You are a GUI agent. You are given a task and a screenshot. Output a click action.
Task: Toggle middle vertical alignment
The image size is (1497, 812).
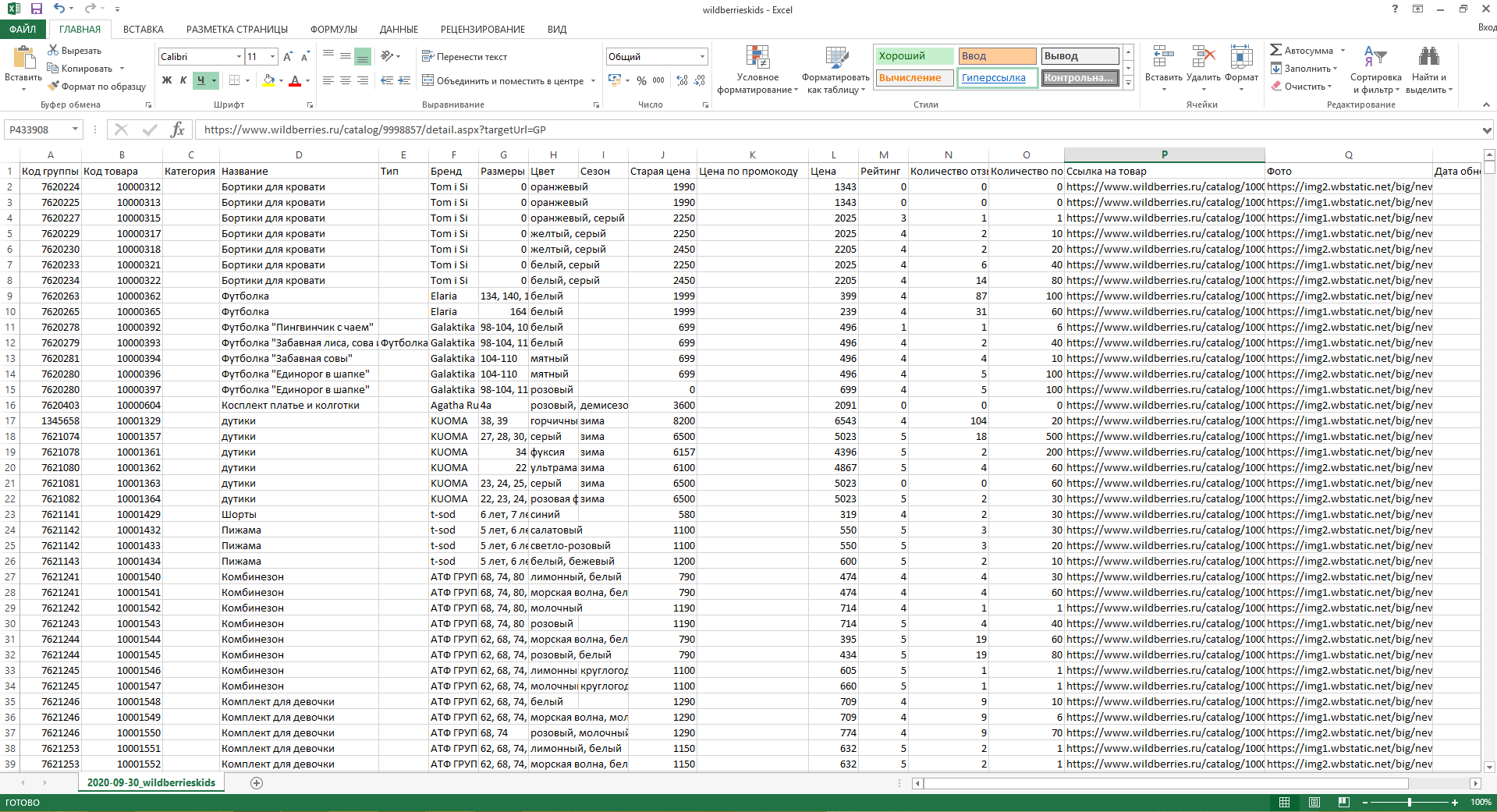click(x=346, y=57)
